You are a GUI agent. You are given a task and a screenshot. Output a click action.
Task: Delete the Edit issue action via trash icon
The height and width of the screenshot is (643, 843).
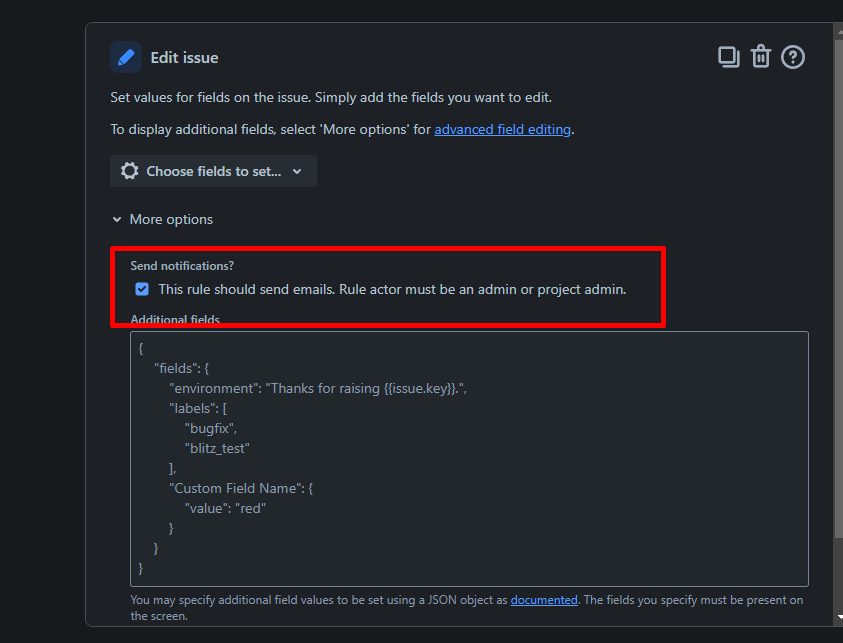point(761,56)
